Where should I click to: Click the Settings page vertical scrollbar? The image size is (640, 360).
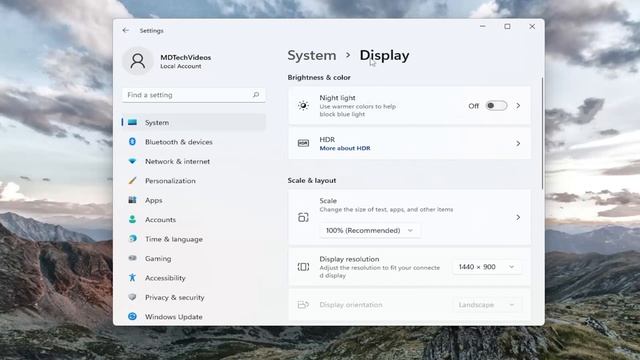[542, 133]
